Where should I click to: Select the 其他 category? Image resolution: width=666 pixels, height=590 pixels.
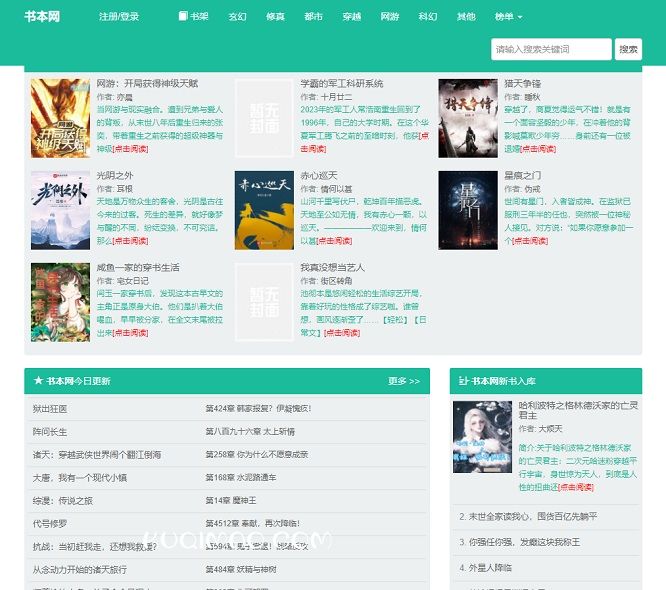pyautogui.click(x=466, y=17)
